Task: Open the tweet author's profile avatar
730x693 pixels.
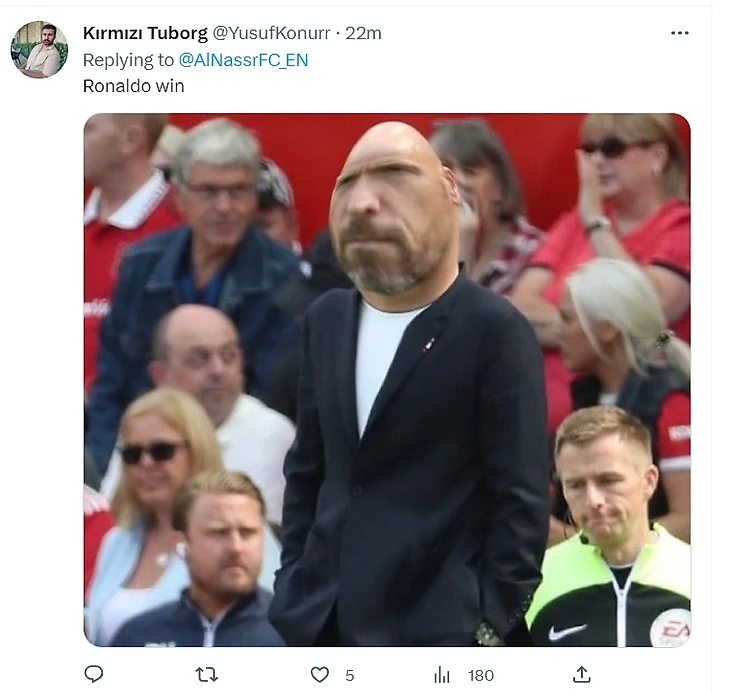Action: [40, 49]
